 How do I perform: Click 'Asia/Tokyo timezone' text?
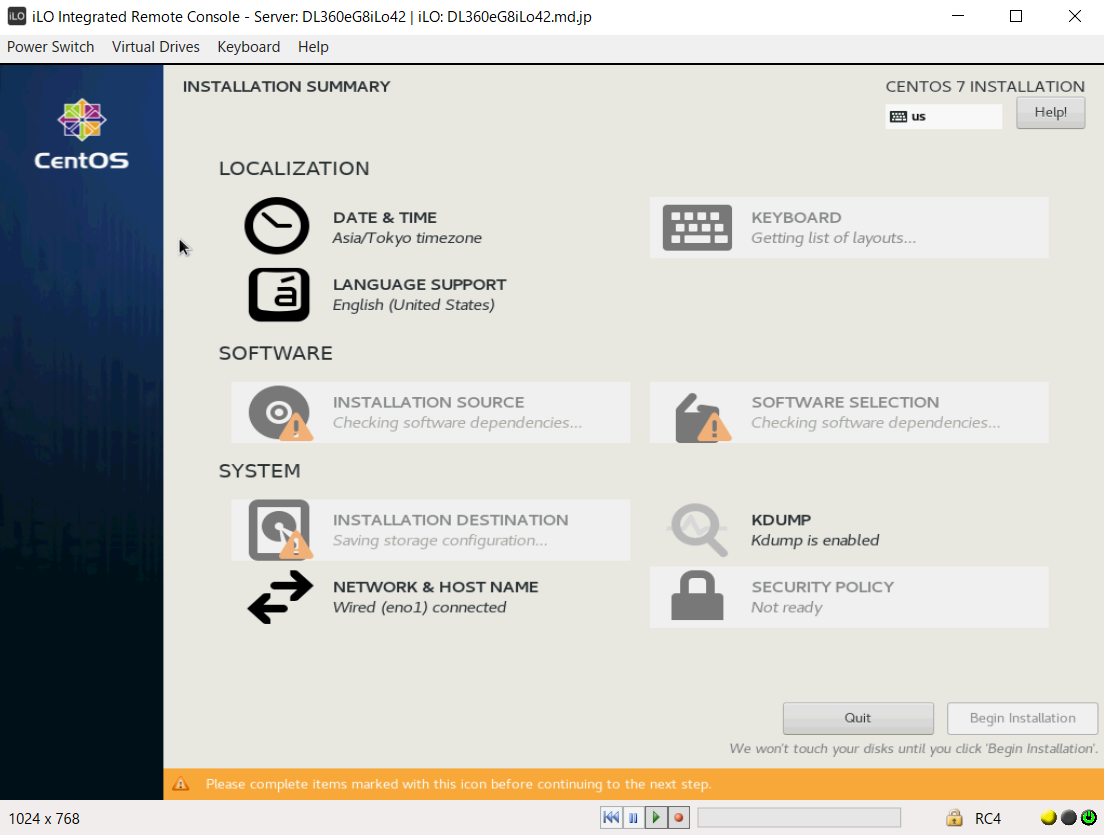tap(407, 238)
